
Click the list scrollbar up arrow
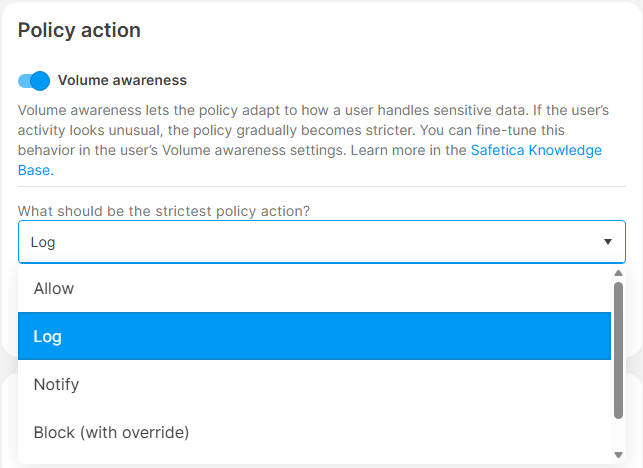618,273
